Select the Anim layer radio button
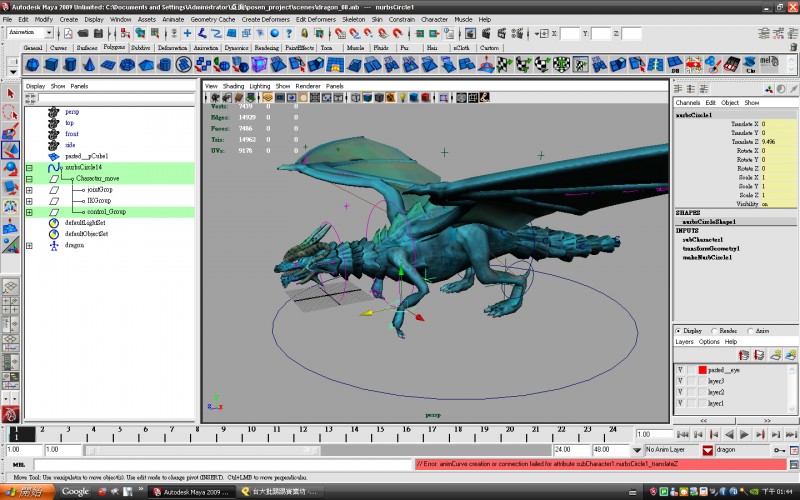The width and height of the screenshot is (800, 500). [x=750, y=330]
